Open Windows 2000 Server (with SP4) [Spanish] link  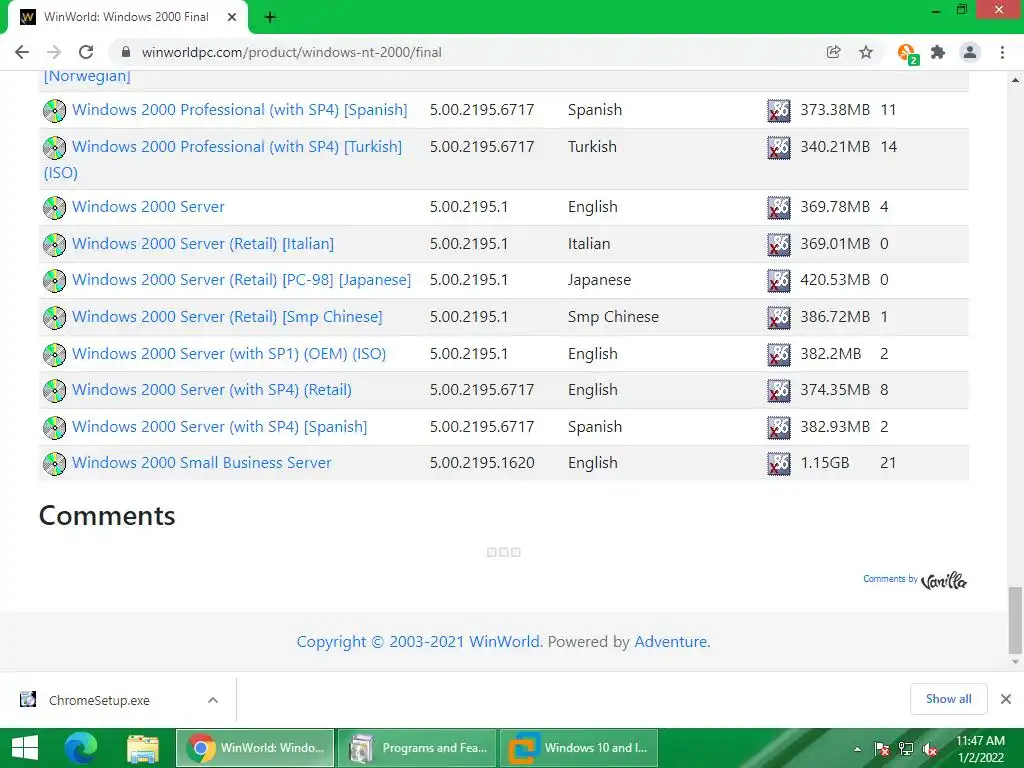tap(219, 426)
